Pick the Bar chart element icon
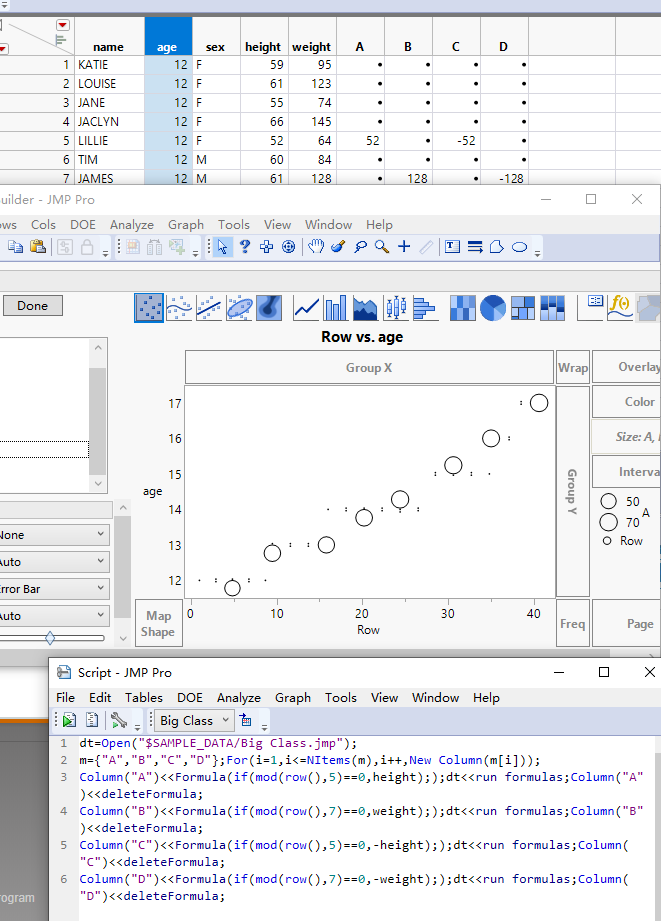This screenshot has height=921, width=661. (x=335, y=308)
